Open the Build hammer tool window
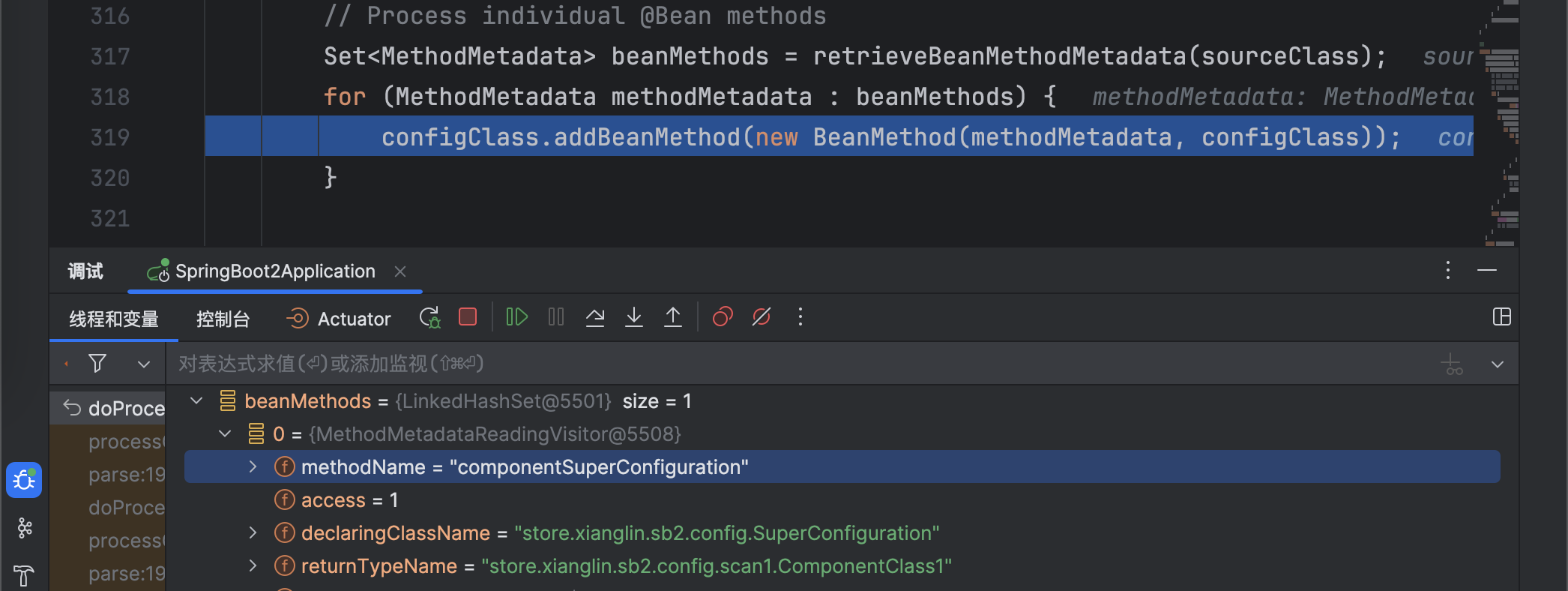 [24, 576]
